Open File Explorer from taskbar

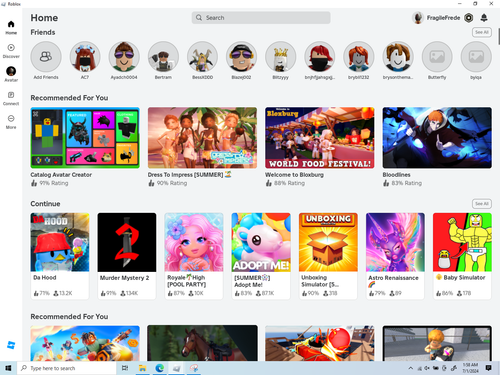[x=143, y=368]
